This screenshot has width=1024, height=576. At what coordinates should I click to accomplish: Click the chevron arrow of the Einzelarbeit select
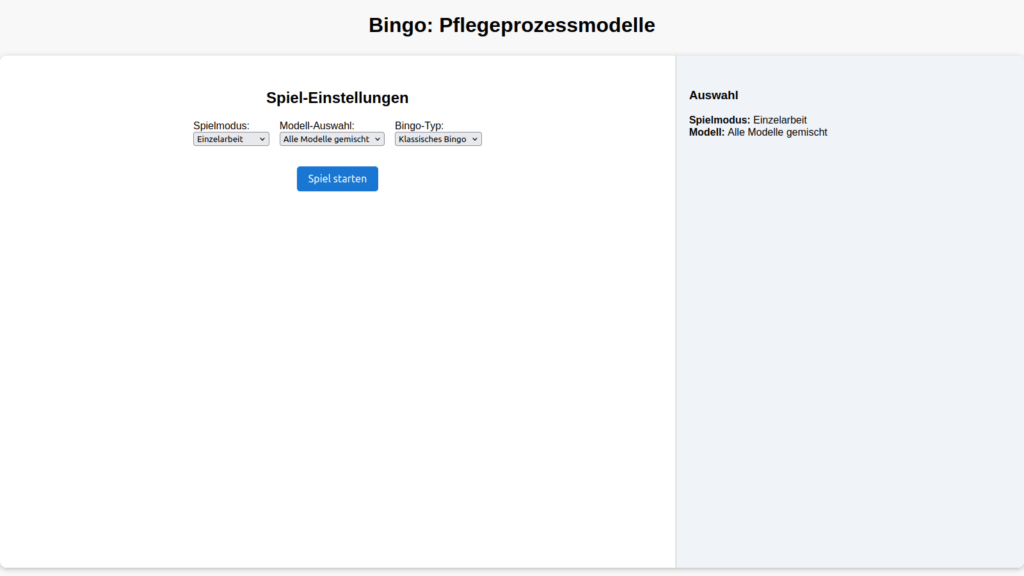pos(263,139)
